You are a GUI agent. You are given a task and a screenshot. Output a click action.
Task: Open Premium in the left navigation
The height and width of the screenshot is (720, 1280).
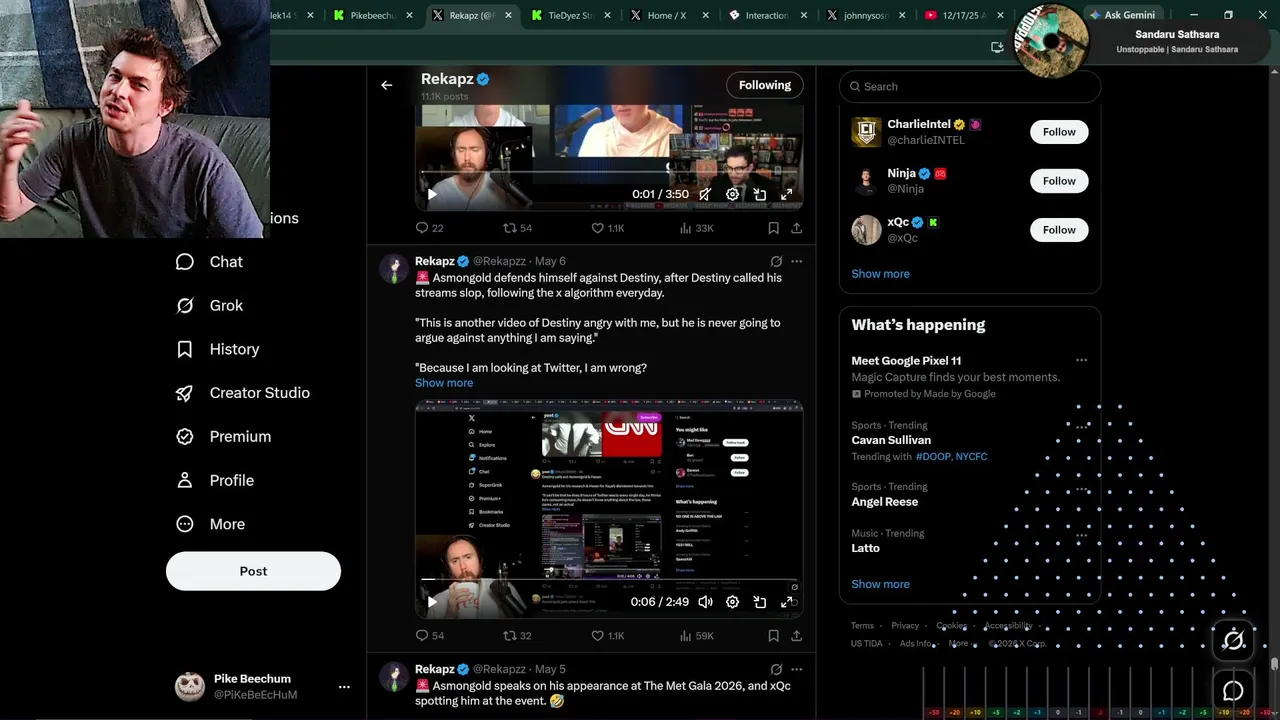click(223, 437)
